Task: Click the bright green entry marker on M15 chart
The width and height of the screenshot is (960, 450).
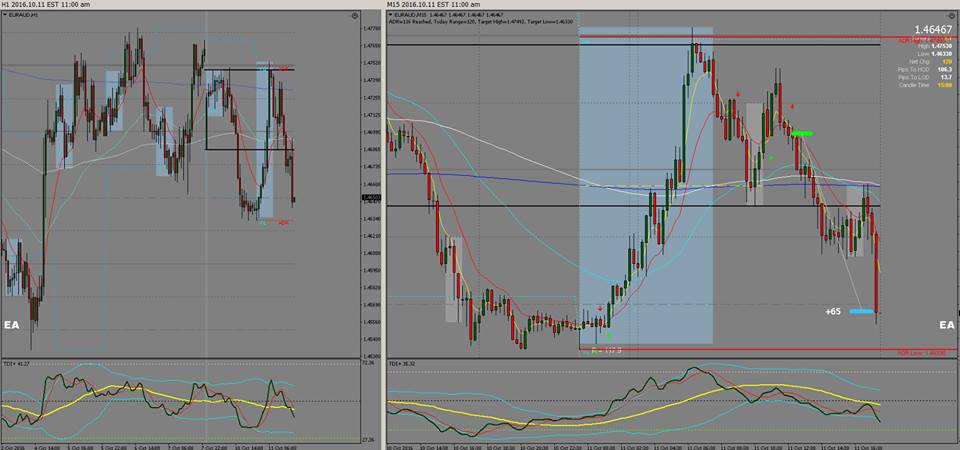Action: (801, 133)
